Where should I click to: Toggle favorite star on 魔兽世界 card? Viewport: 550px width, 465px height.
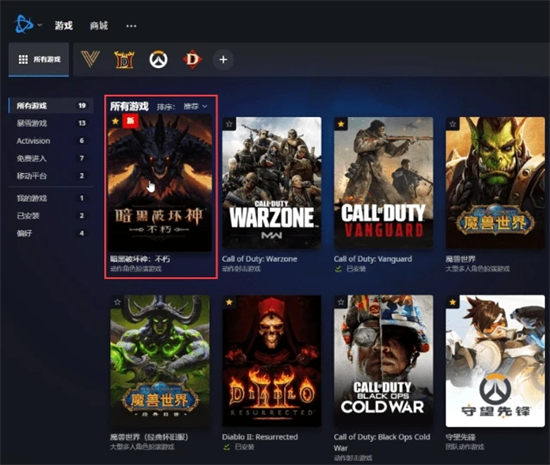[452, 124]
